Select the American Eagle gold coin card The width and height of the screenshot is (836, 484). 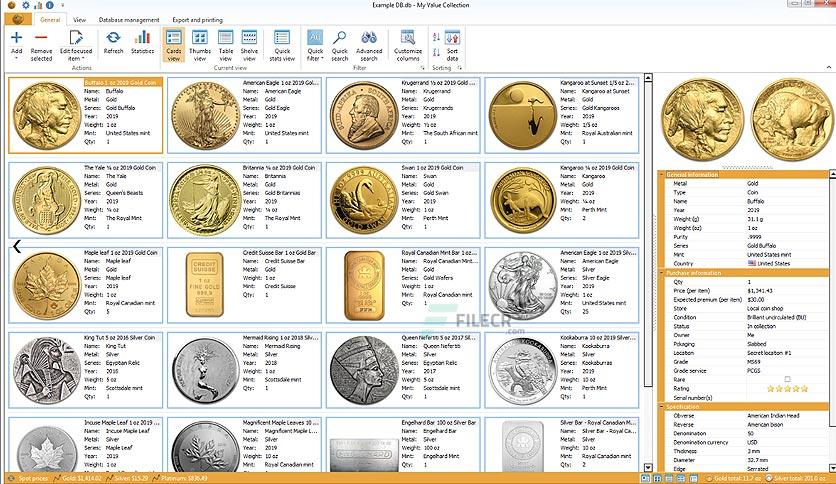point(244,115)
